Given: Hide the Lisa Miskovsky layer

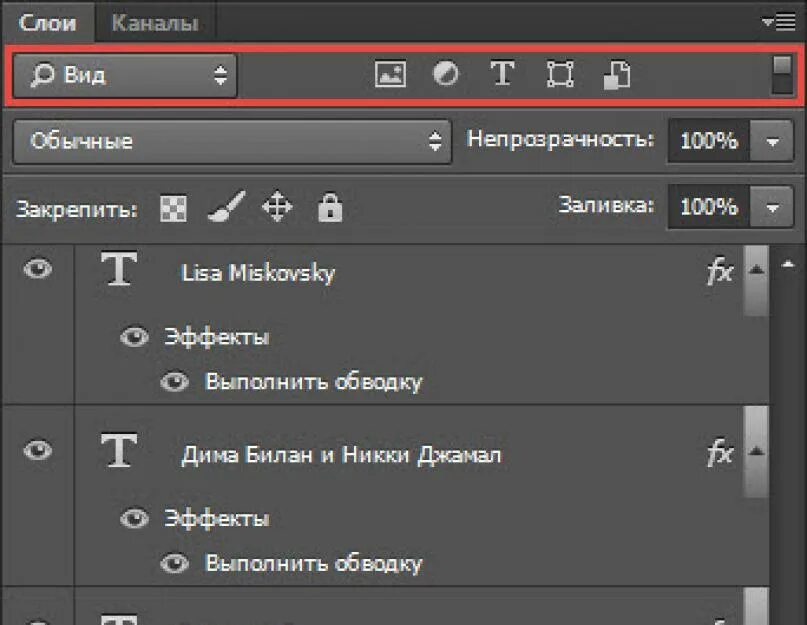Looking at the screenshot, I should tap(38, 269).
